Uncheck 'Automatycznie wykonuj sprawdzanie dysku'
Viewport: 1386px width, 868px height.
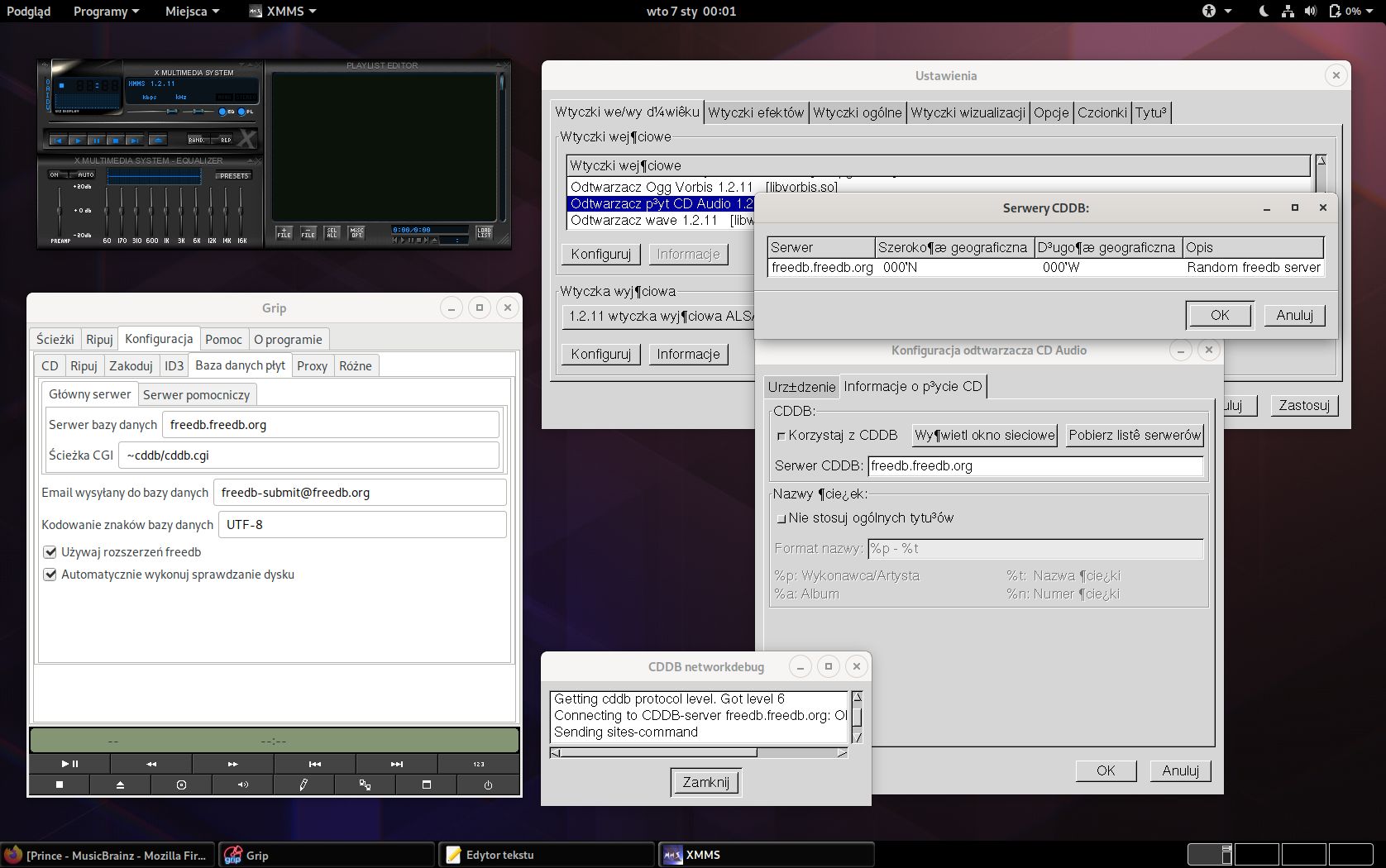50,575
